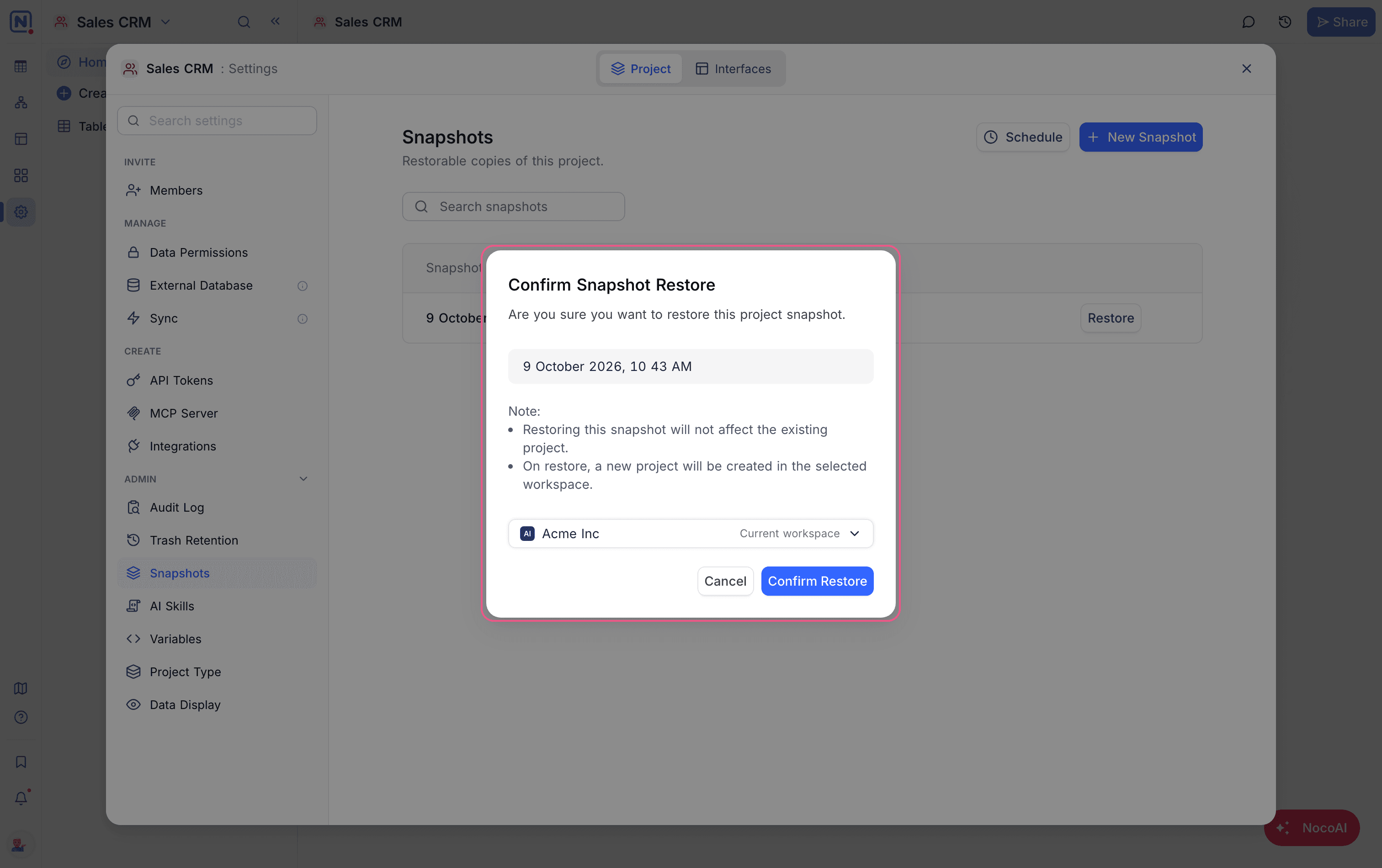Open Data Display settings
The width and height of the screenshot is (1382, 868).
coord(217,704)
